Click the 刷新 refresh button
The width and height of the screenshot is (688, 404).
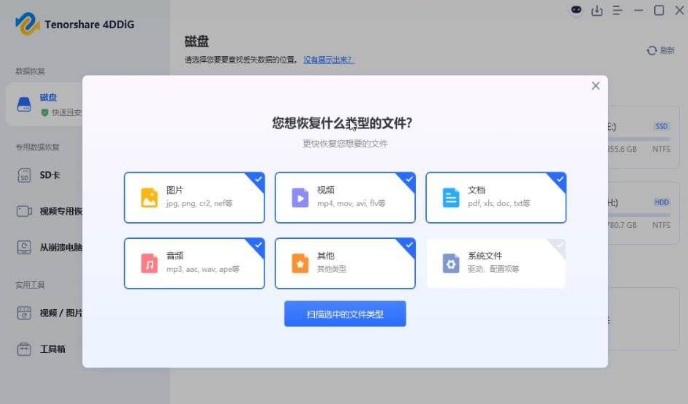tap(660, 50)
